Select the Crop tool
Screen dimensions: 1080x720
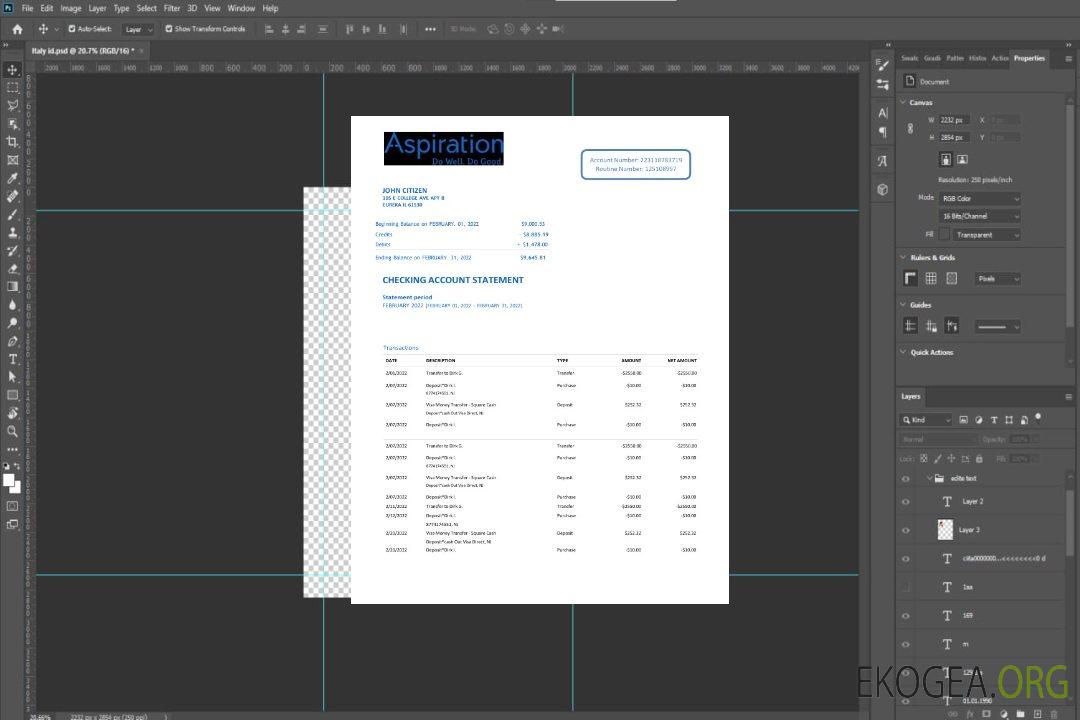click(12, 142)
